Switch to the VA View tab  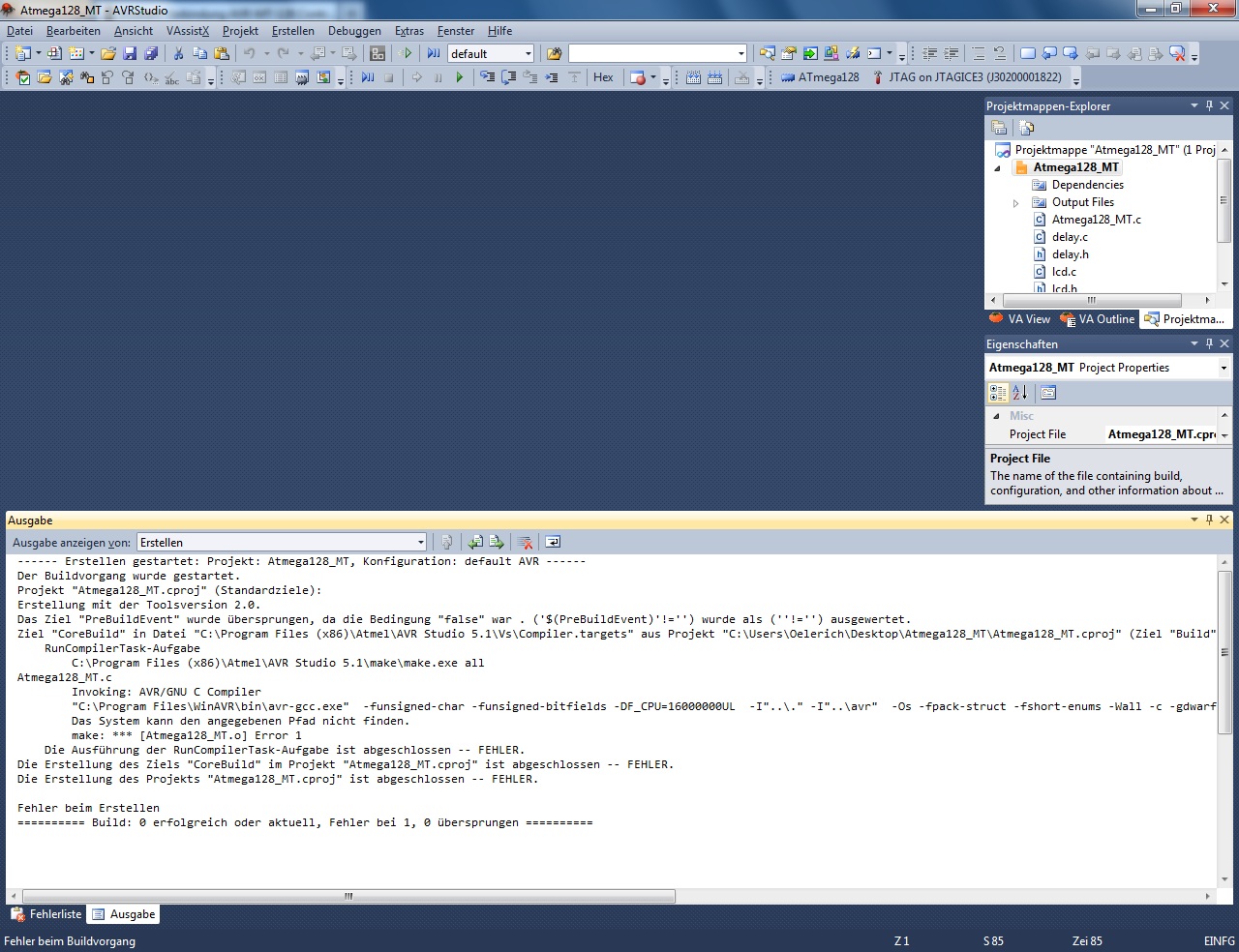click(1019, 319)
